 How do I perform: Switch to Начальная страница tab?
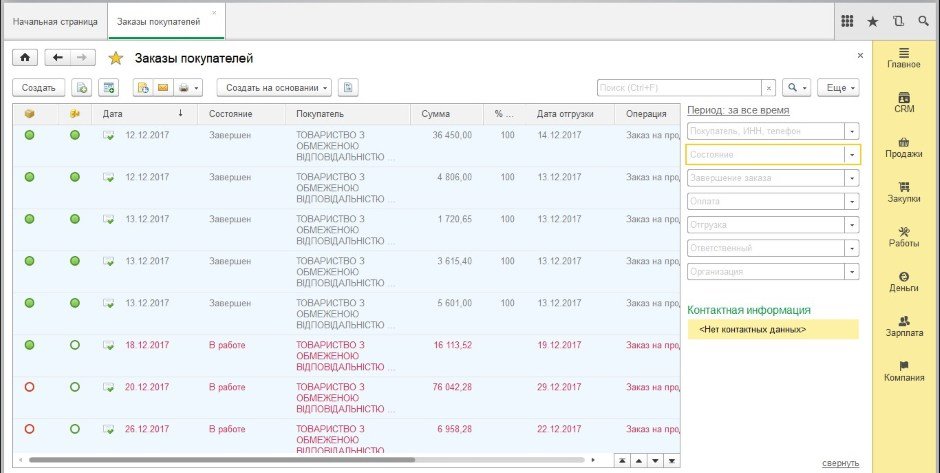click(x=55, y=21)
